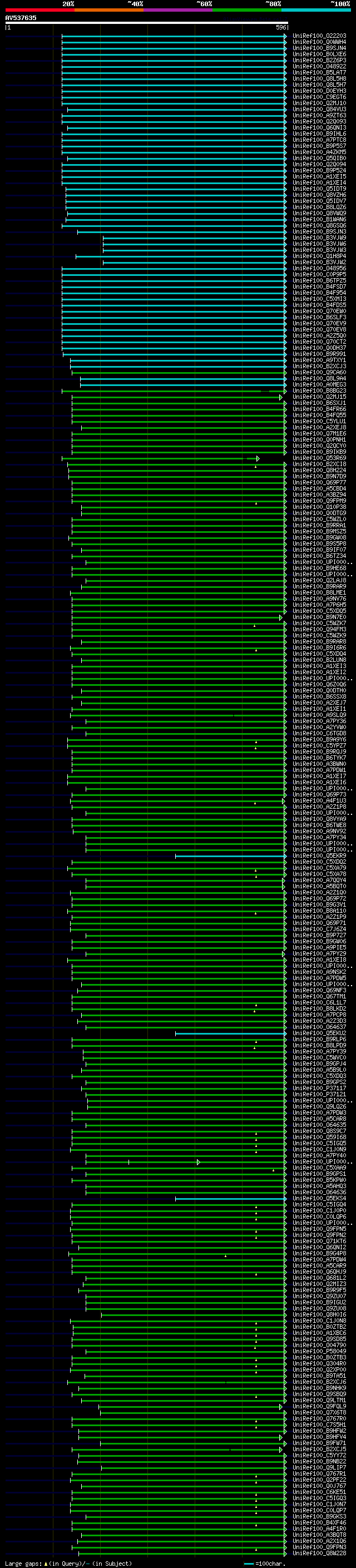Open hit UniRef100_Q2MJ10
This screenshot has width=356, height=1568.
(319, 103)
